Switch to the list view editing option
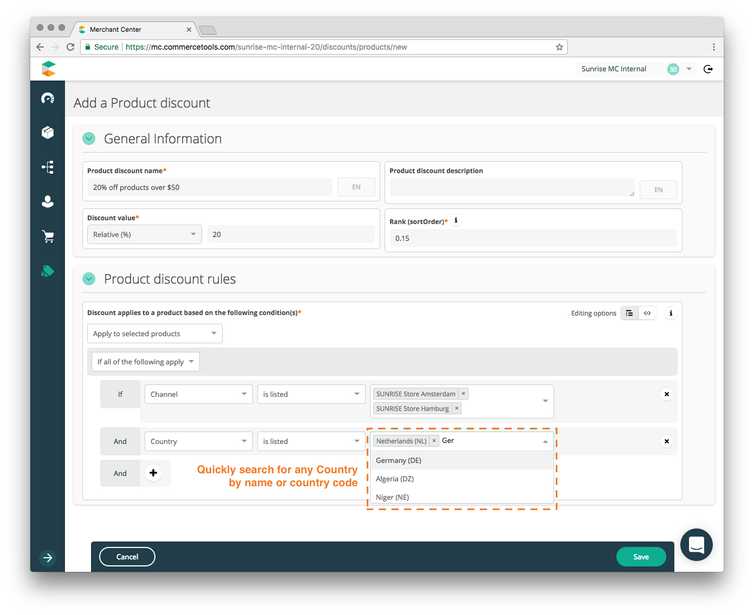This screenshot has width=754, height=615. tap(629, 313)
